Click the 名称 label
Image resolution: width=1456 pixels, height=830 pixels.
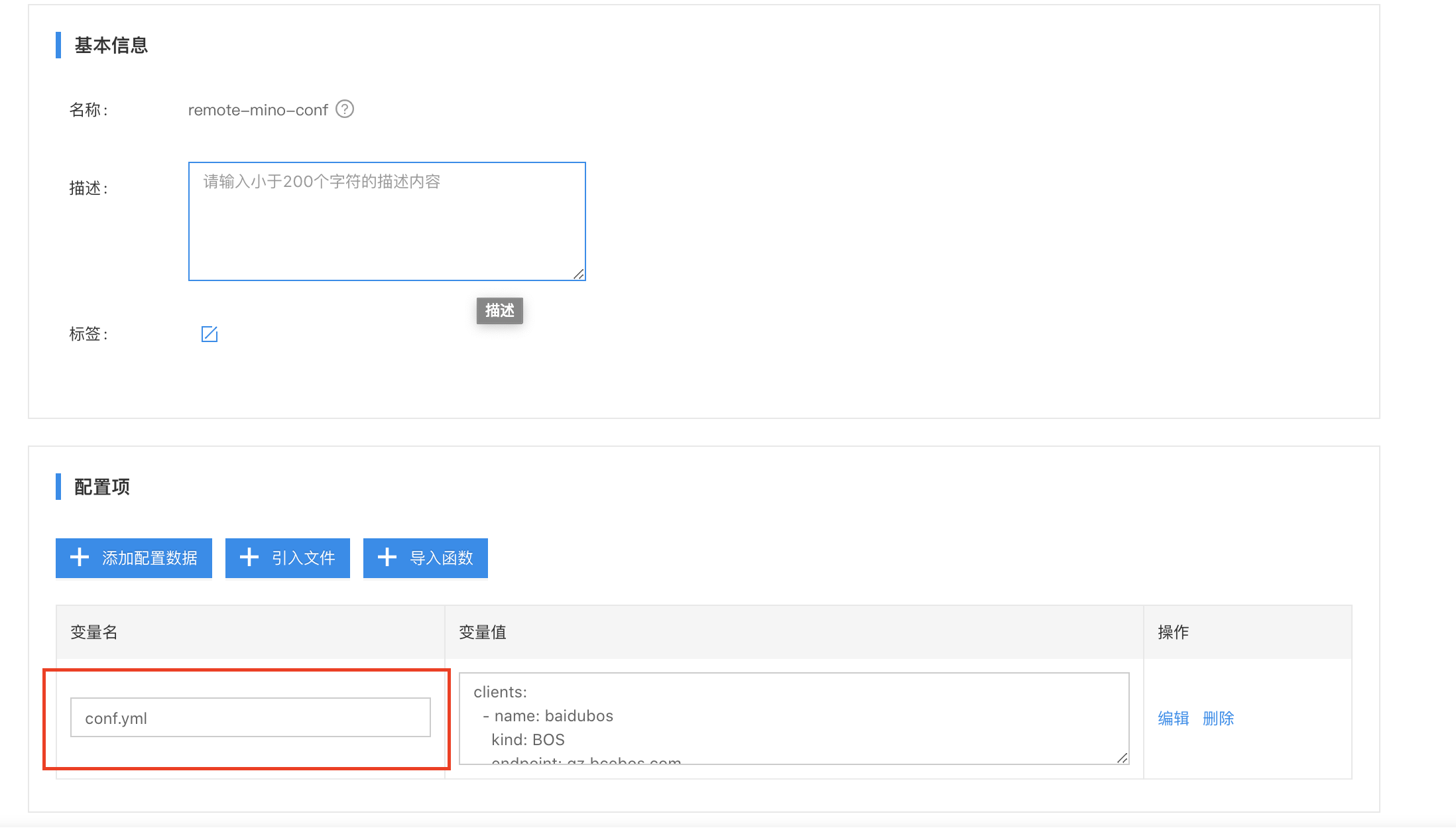click(89, 110)
